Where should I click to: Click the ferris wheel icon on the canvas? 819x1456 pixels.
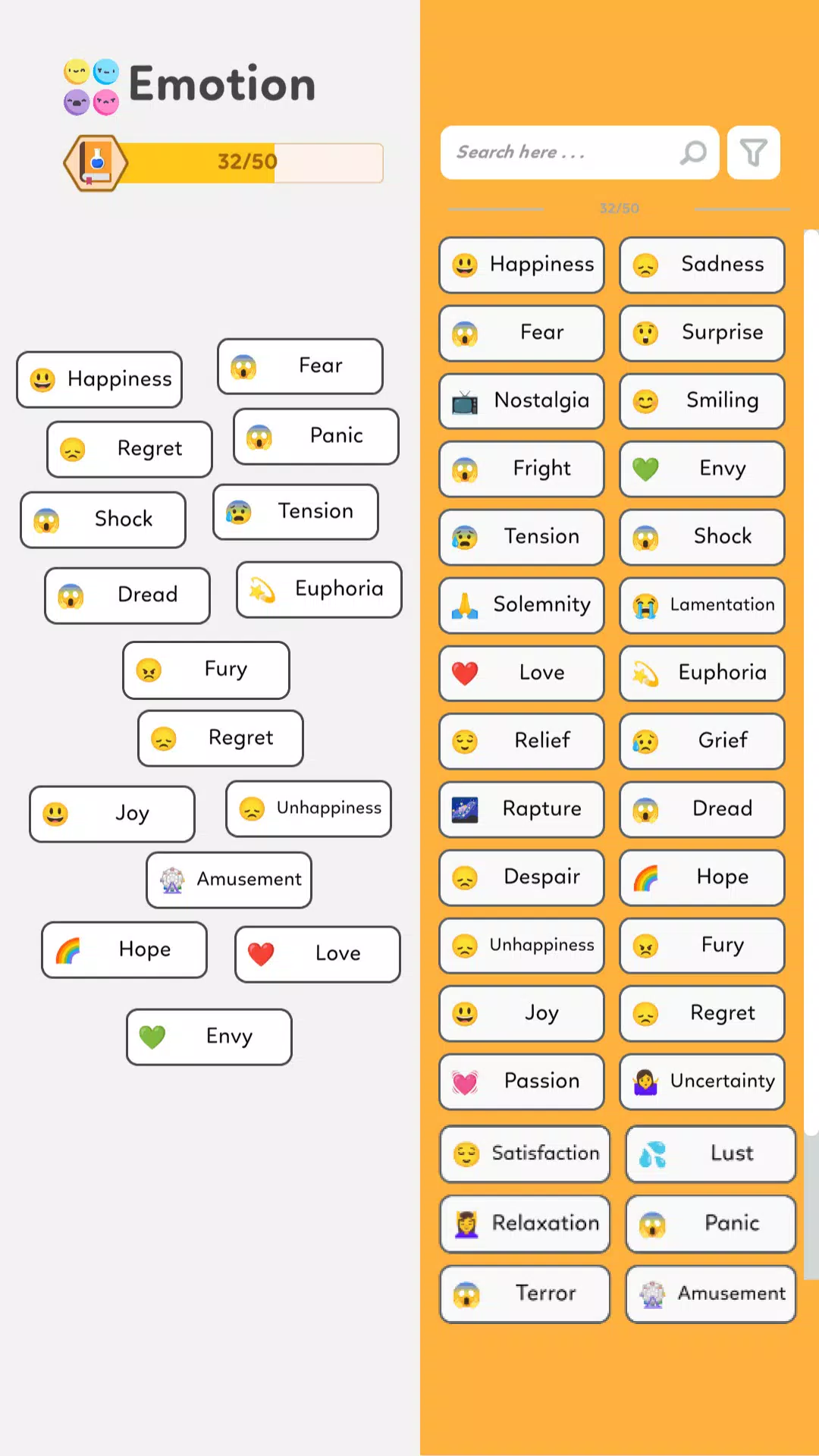(x=172, y=880)
